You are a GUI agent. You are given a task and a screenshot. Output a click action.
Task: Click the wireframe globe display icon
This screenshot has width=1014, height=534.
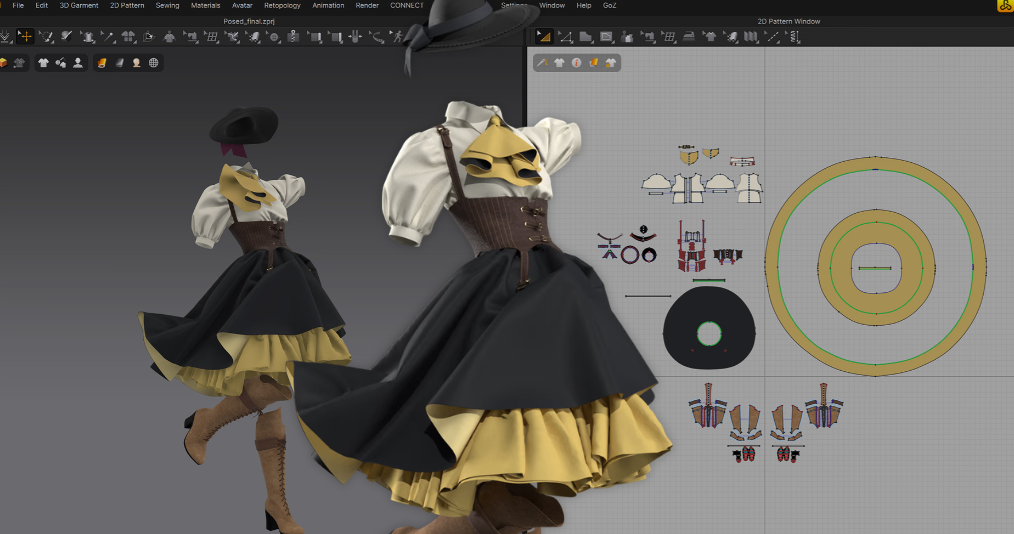click(153, 62)
